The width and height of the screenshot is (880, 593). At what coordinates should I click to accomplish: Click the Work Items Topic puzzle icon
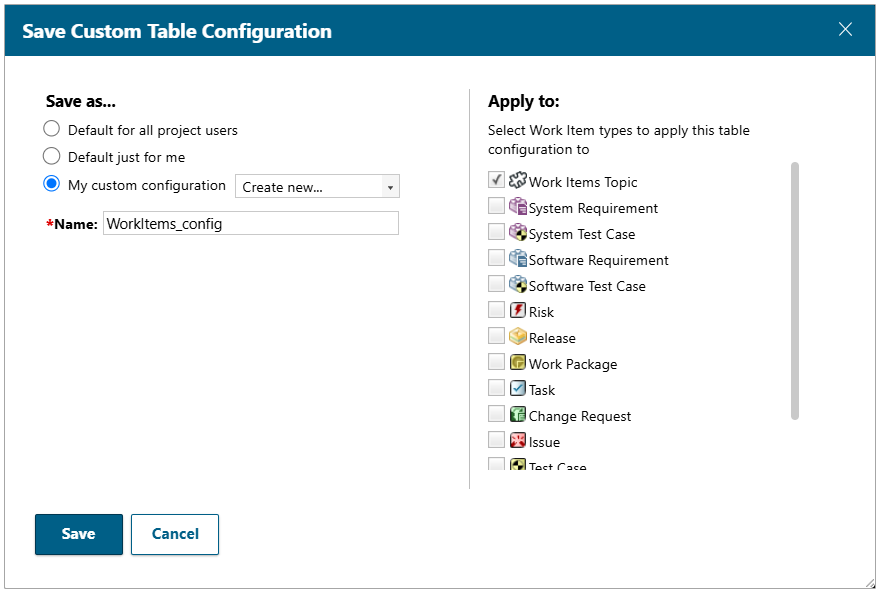[x=518, y=181]
